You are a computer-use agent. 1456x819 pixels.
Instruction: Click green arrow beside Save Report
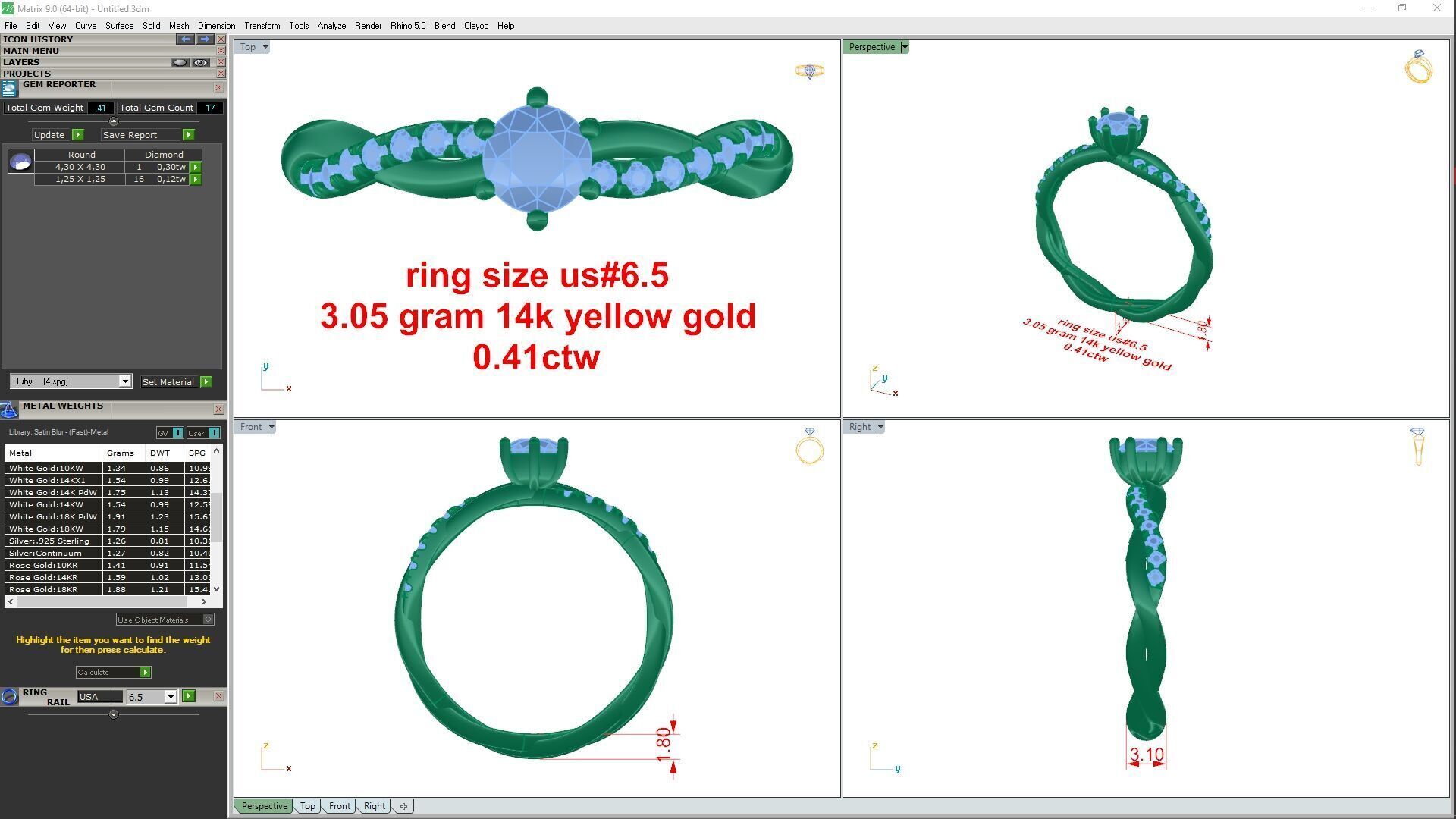click(x=188, y=134)
